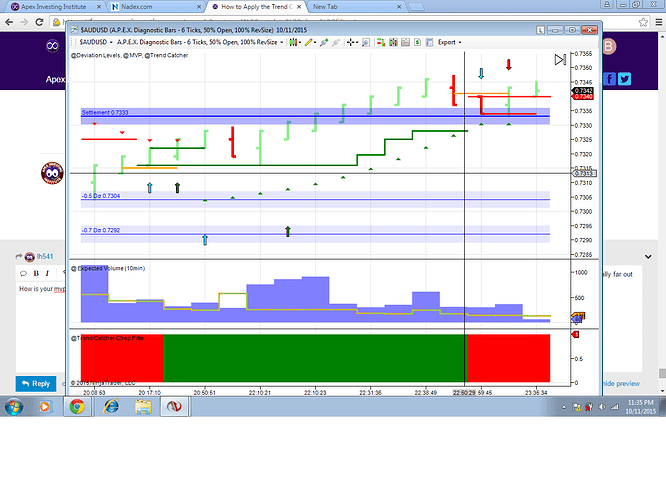Click the Chrome profile person button
The width and height of the screenshot is (666, 500).
point(607,4)
